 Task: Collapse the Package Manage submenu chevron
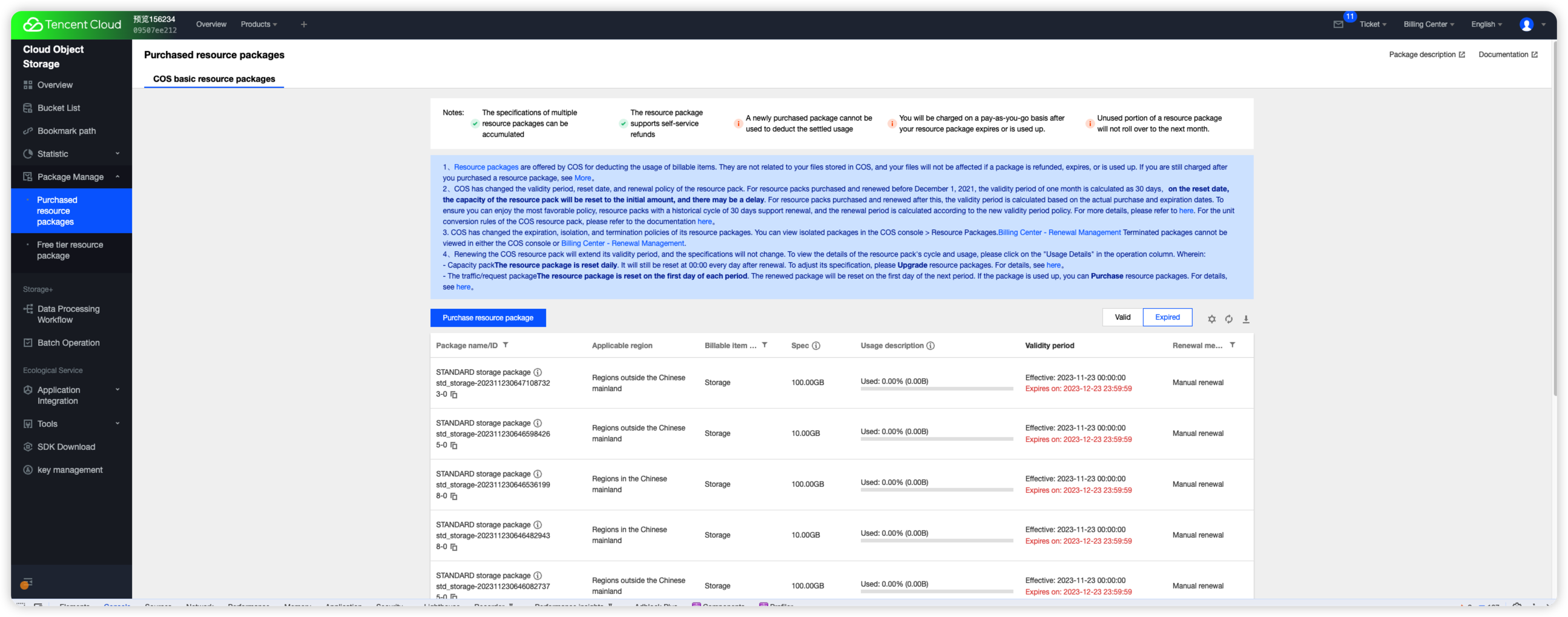point(117,177)
